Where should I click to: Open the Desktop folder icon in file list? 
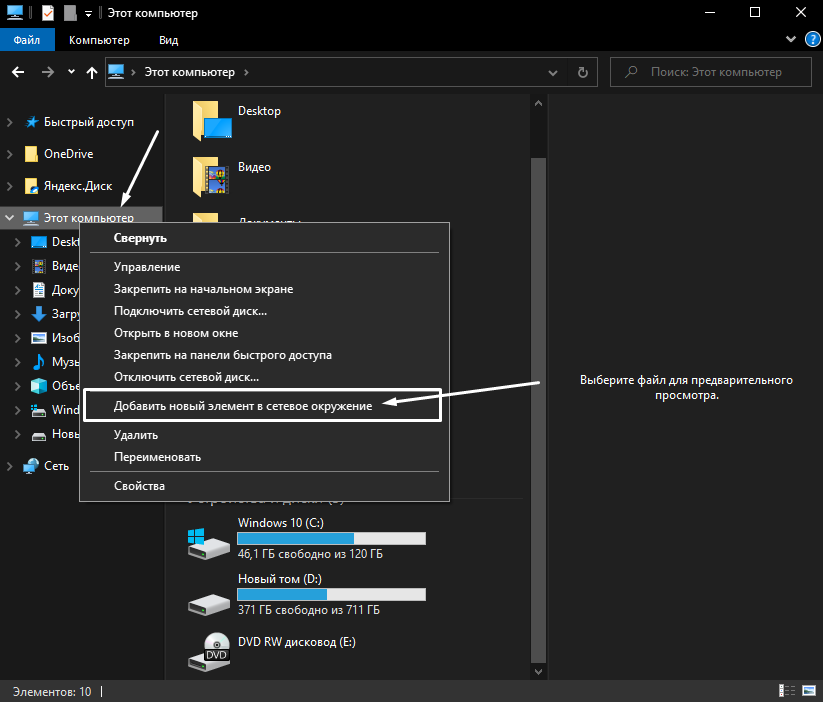pos(210,119)
